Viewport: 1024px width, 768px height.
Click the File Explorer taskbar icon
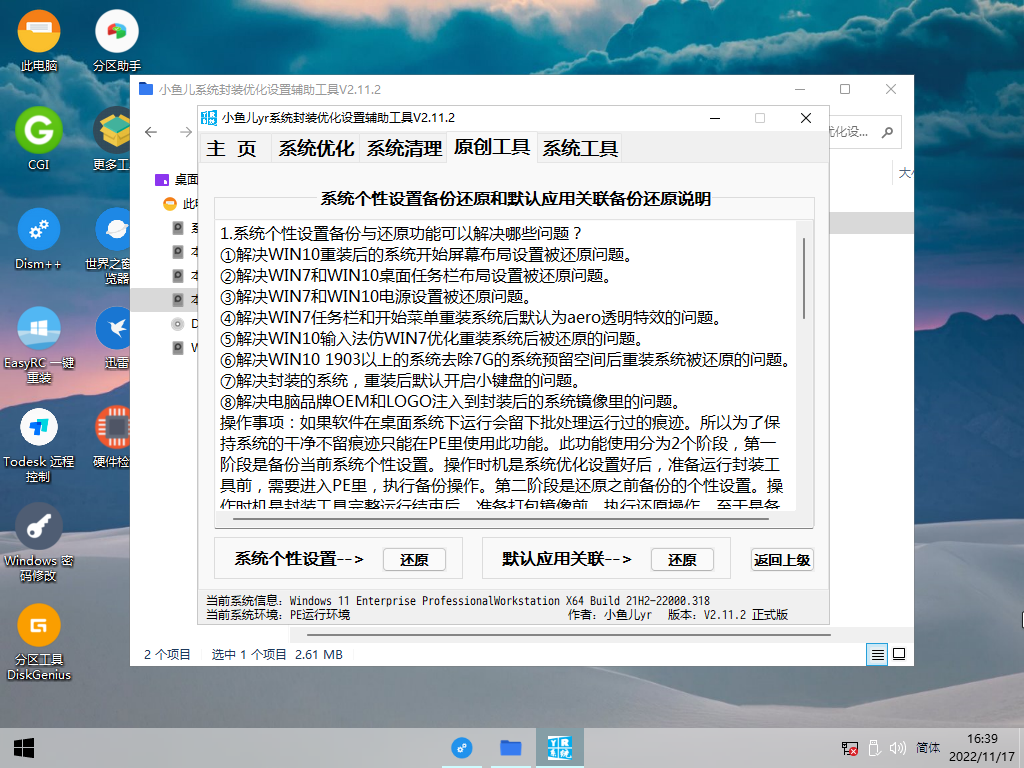(511, 748)
